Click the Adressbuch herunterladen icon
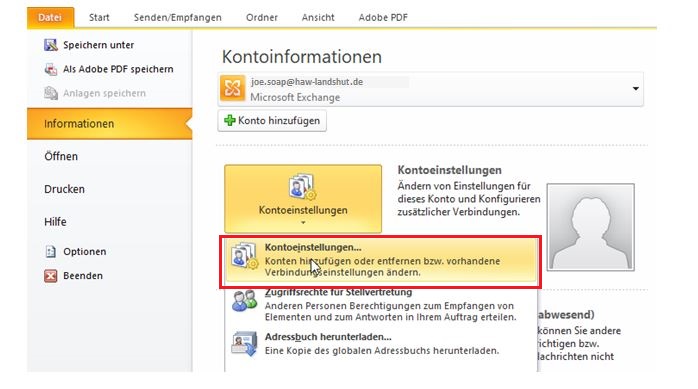 click(x=244, y=344)
